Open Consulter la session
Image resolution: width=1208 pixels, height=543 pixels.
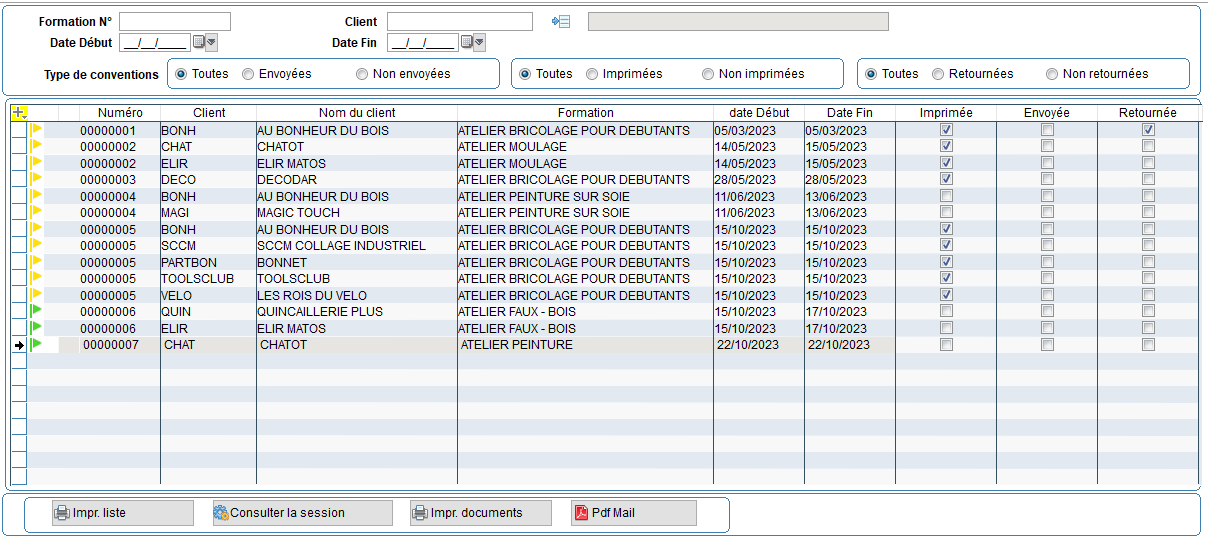pos(302,513)
